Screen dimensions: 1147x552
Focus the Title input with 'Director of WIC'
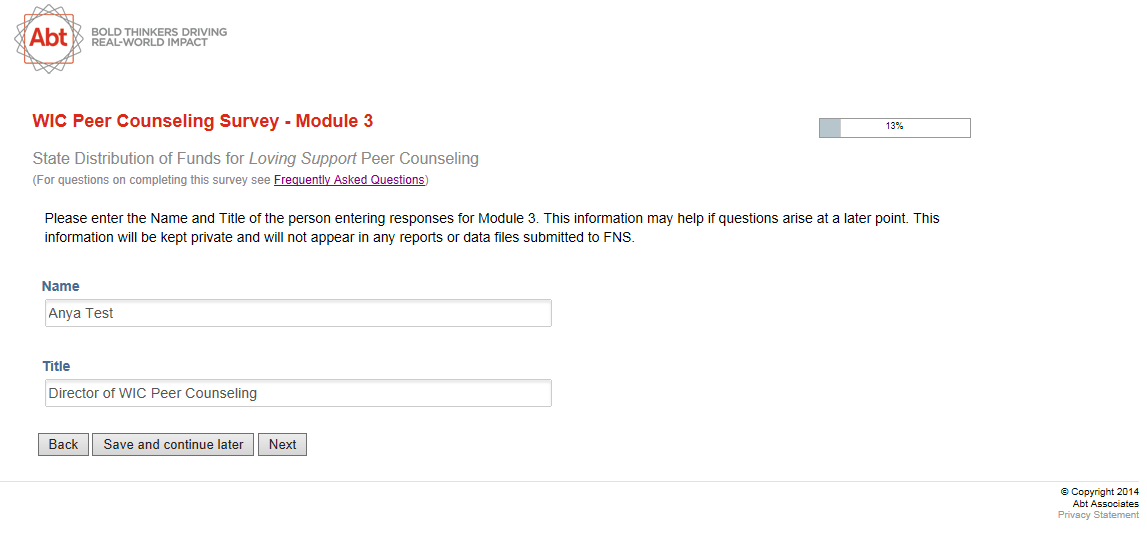point(298,393)
